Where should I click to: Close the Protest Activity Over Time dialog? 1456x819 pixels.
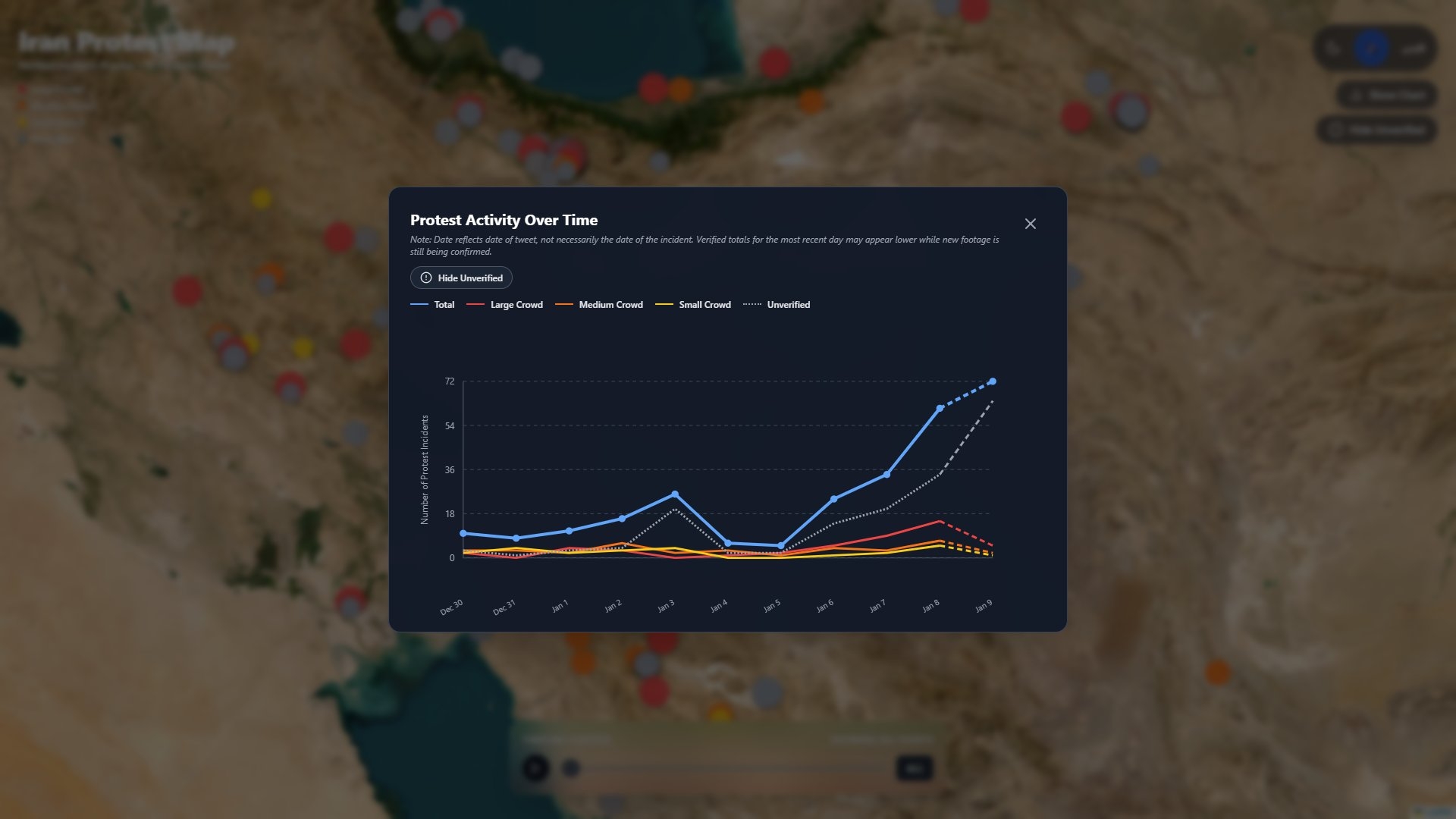pos(1030,224)
